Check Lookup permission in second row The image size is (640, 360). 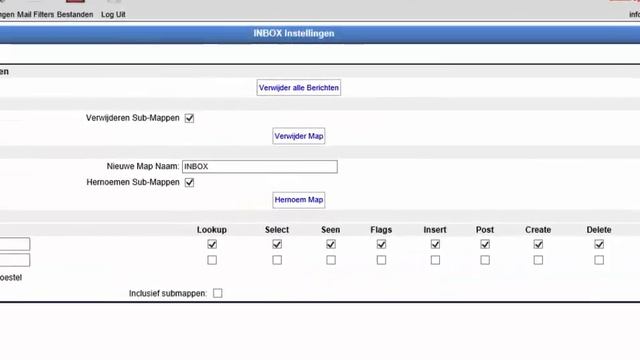pyautogui.click(x=212, y=260)
